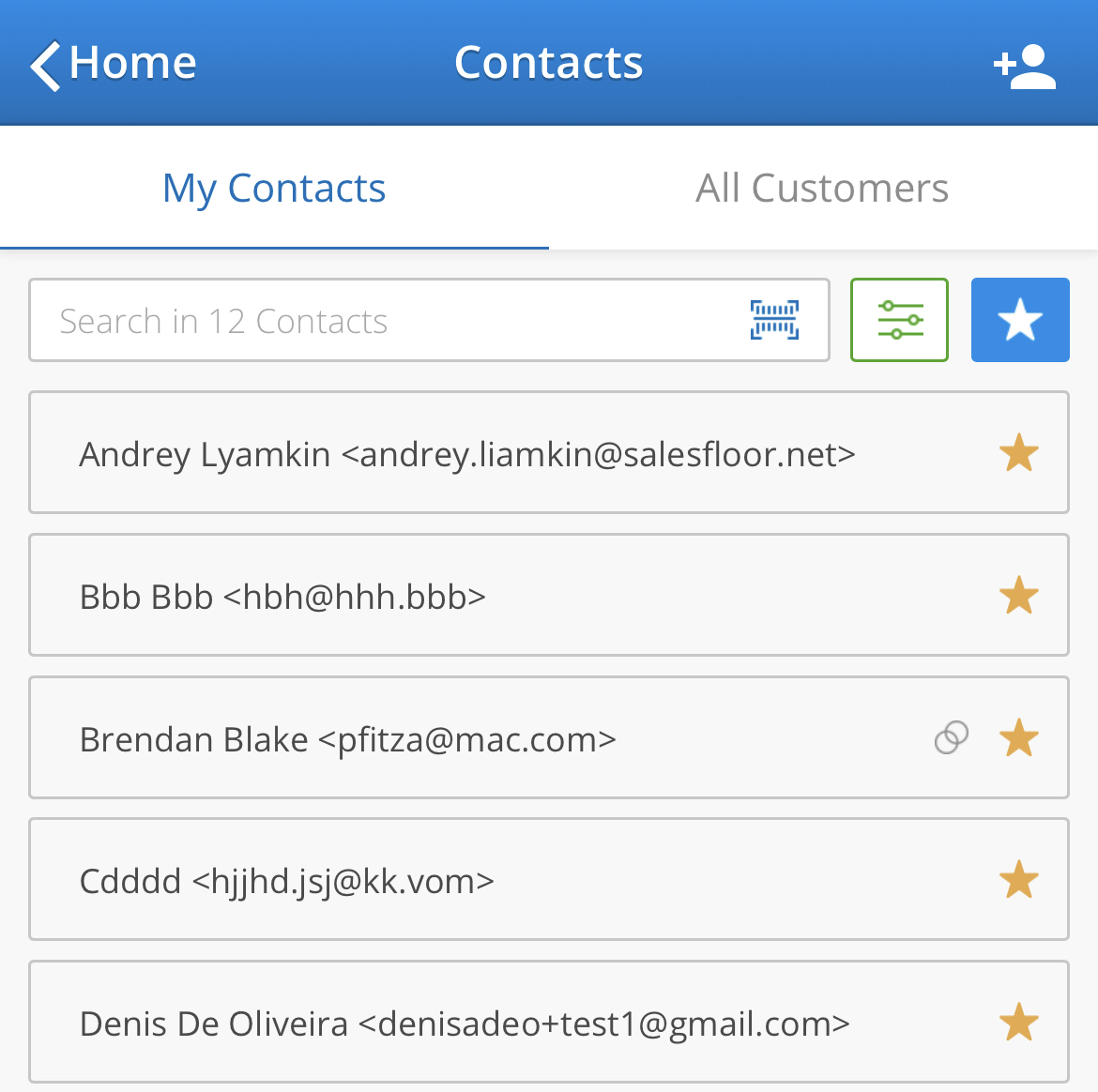This screenshot has width=1098, height=1092.
Task: Click the back chevron arrow
Action: tap(45, 66)
